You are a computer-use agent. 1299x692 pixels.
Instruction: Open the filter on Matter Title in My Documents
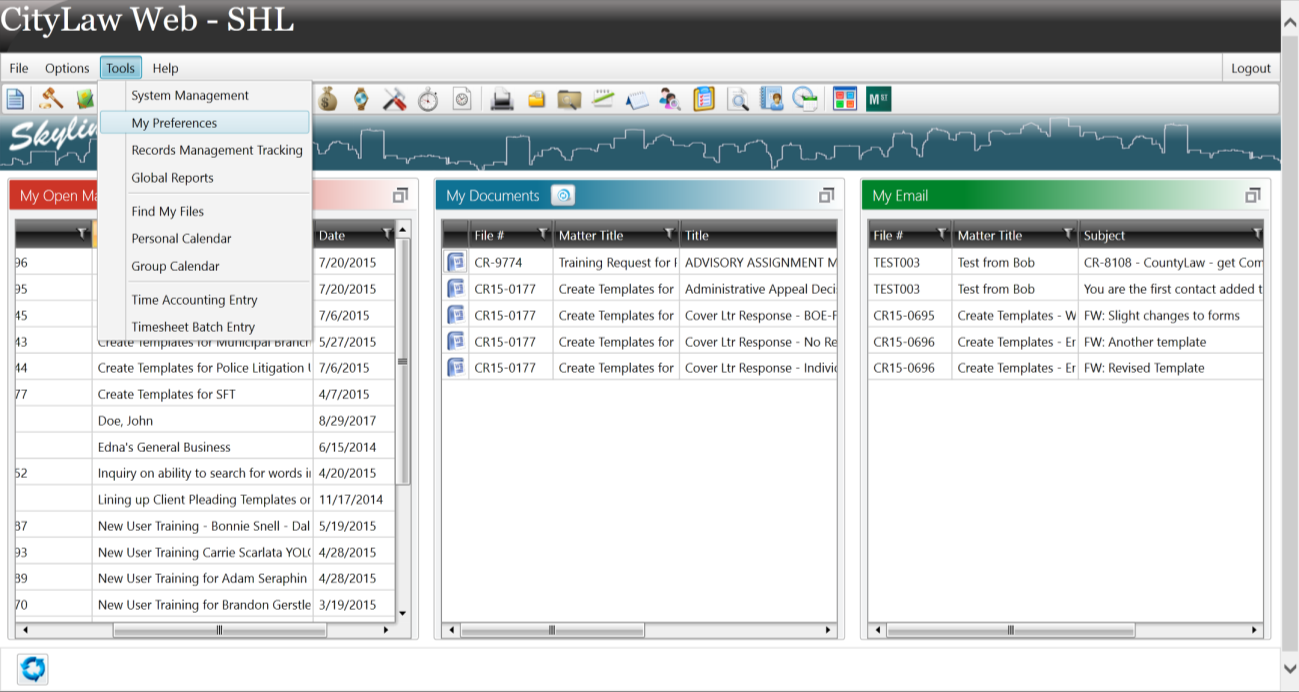point(668,235)
